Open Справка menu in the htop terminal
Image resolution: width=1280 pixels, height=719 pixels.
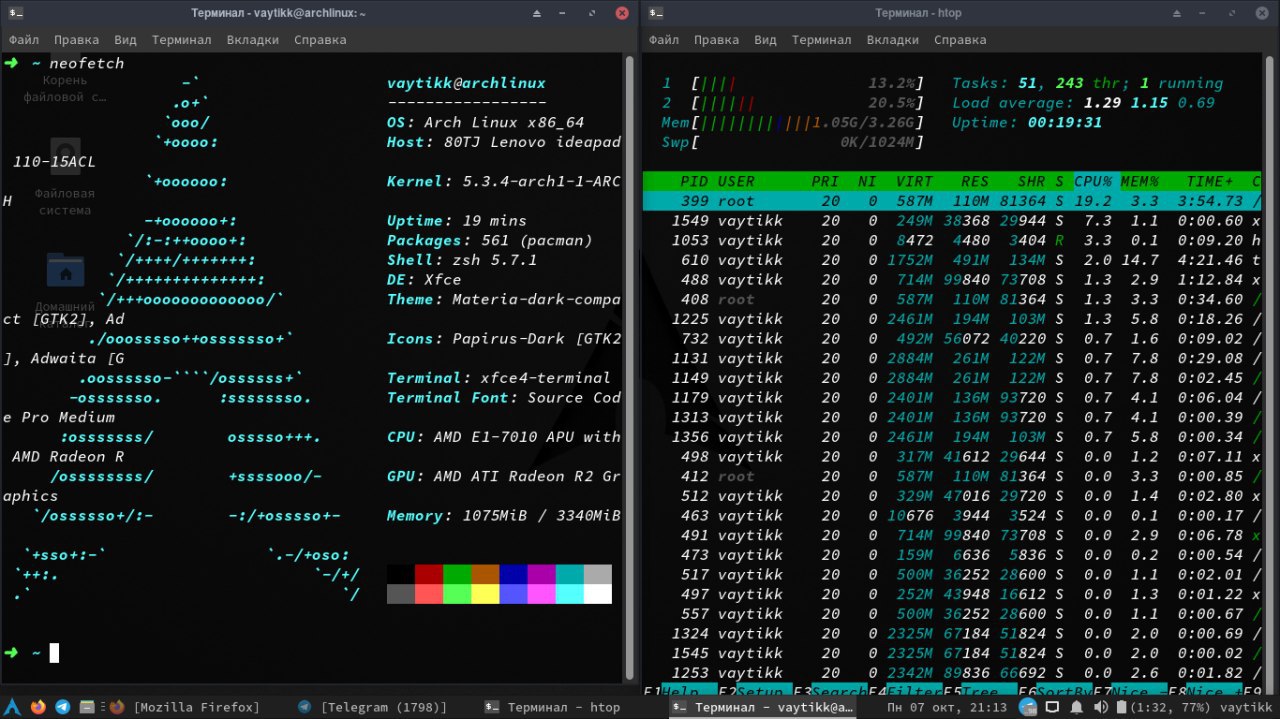[960, 40]
